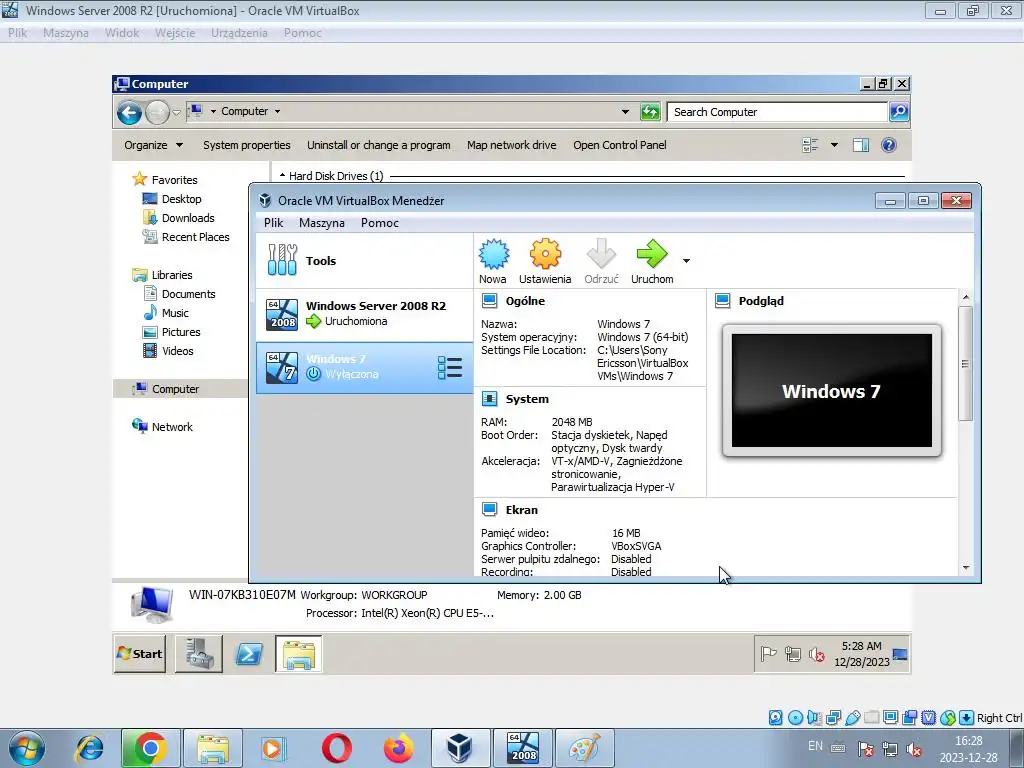Open Internet Explorer from host taskbar

89,748
